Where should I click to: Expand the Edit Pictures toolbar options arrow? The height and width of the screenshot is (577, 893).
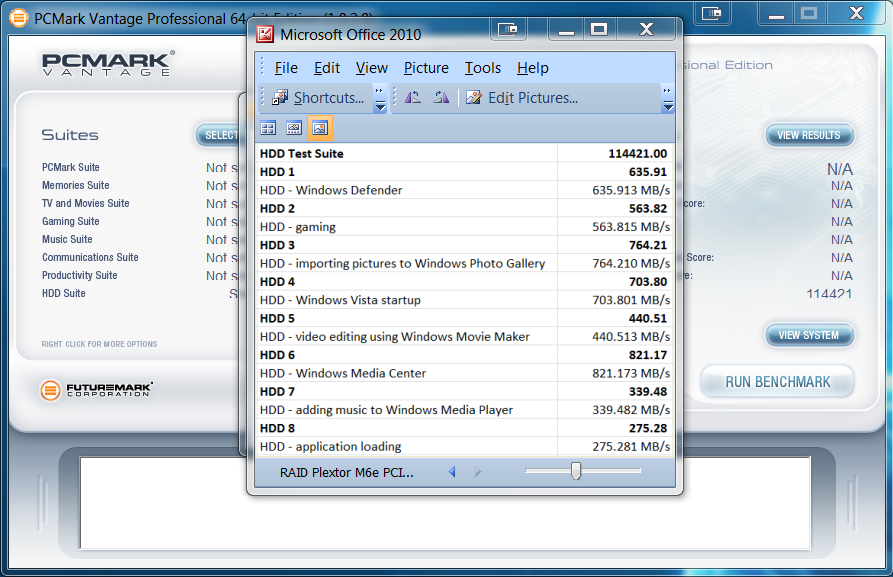click(668, 99)
